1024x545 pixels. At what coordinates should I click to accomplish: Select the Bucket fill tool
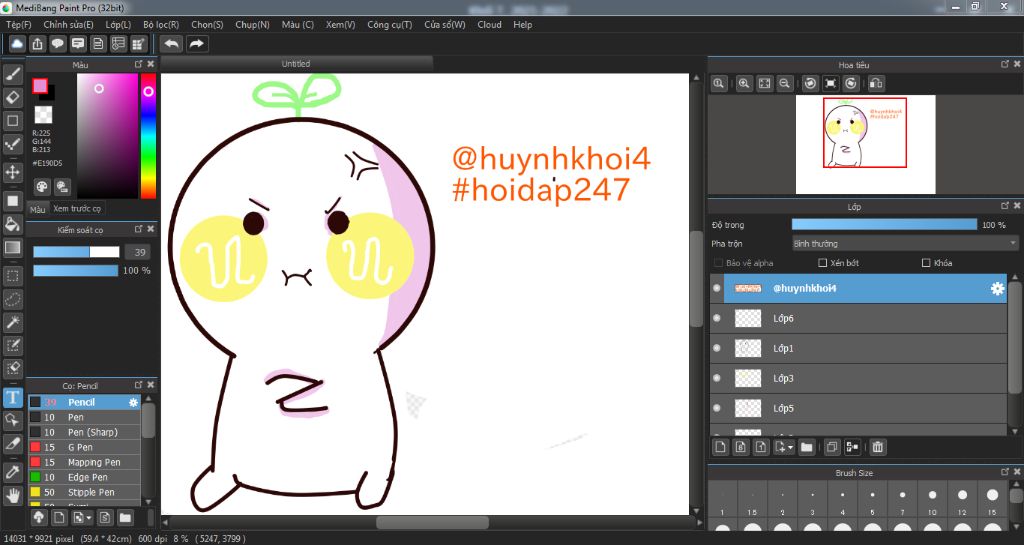[12, 224]
